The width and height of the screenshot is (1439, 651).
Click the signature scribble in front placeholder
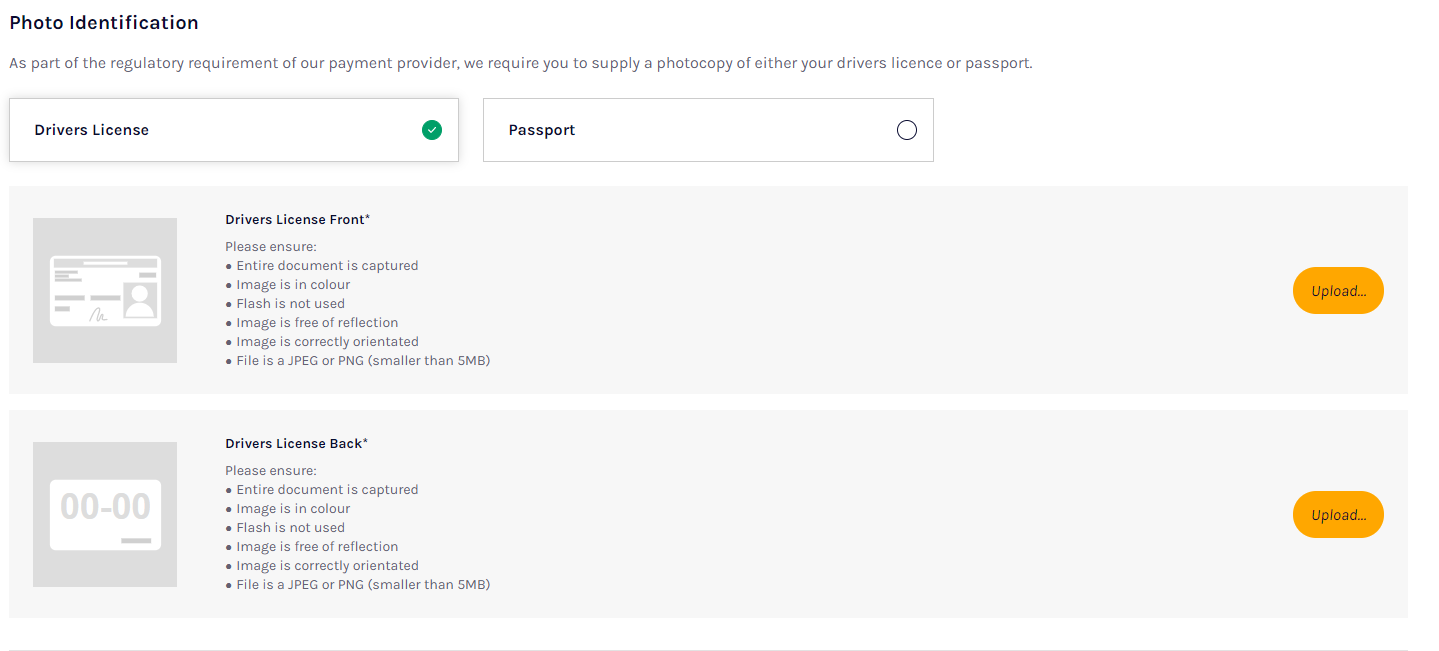click(x=99, y=314)
